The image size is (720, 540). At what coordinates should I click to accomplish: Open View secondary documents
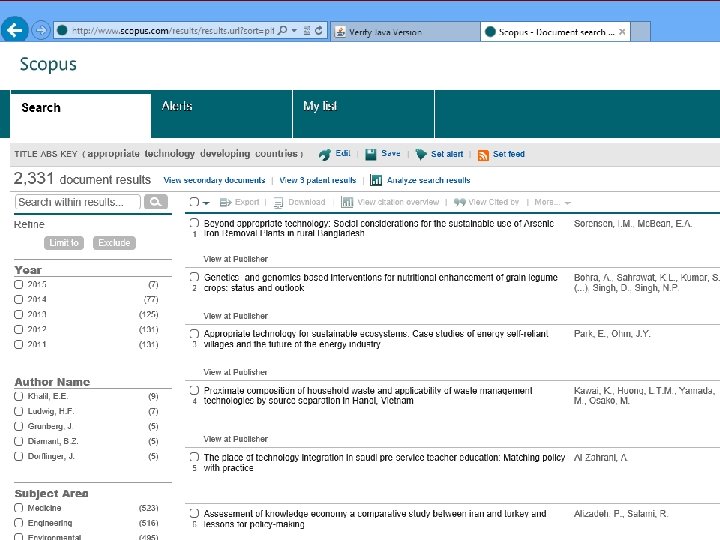214,180
